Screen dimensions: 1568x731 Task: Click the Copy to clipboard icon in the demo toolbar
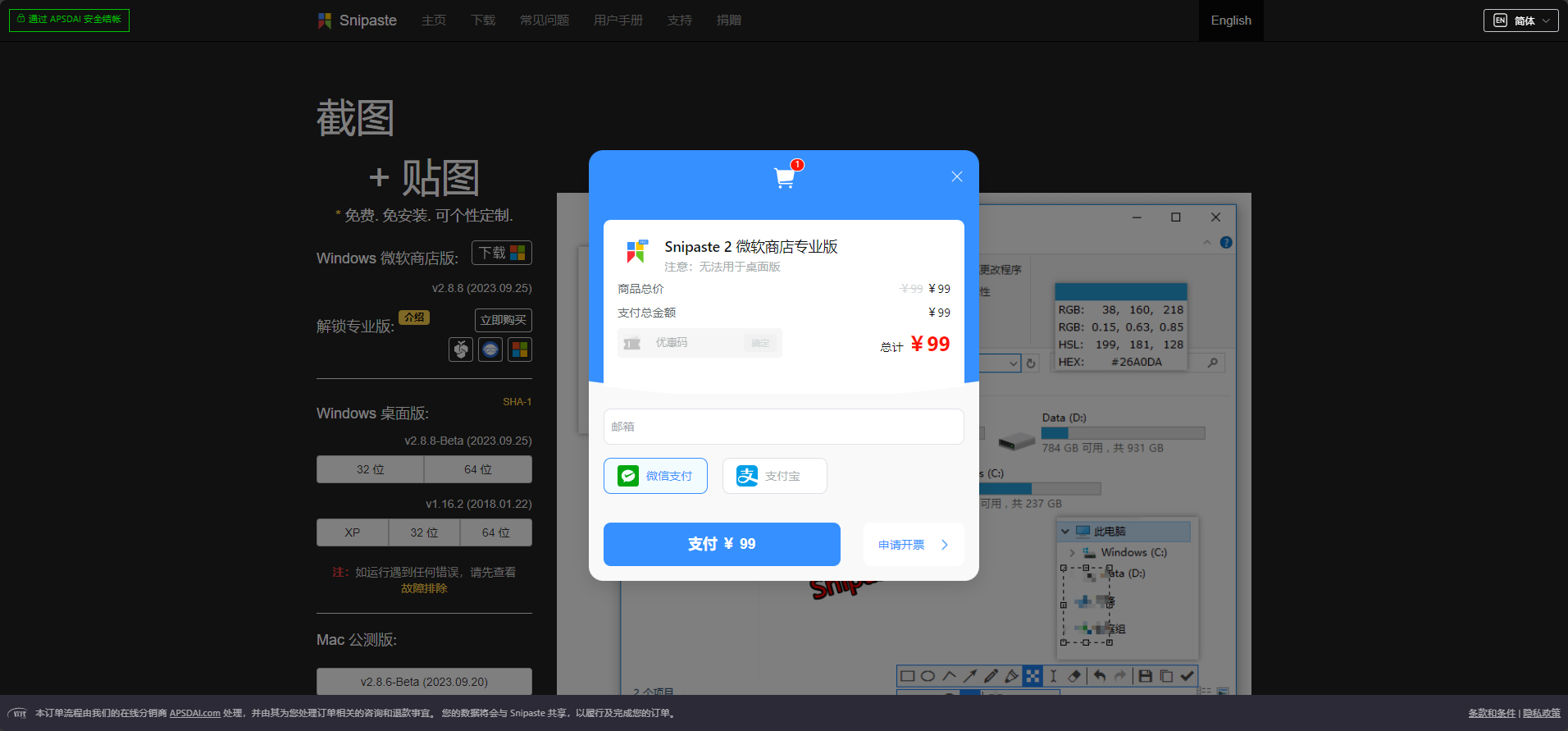tap(1166, 676)
